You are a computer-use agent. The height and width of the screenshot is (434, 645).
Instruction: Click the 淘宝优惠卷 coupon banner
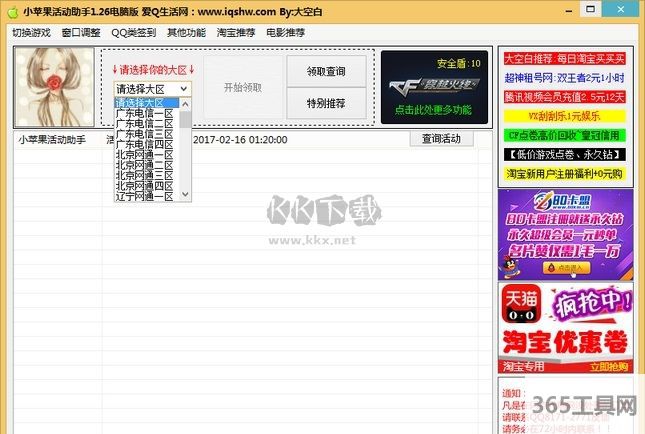click(564, 341)
